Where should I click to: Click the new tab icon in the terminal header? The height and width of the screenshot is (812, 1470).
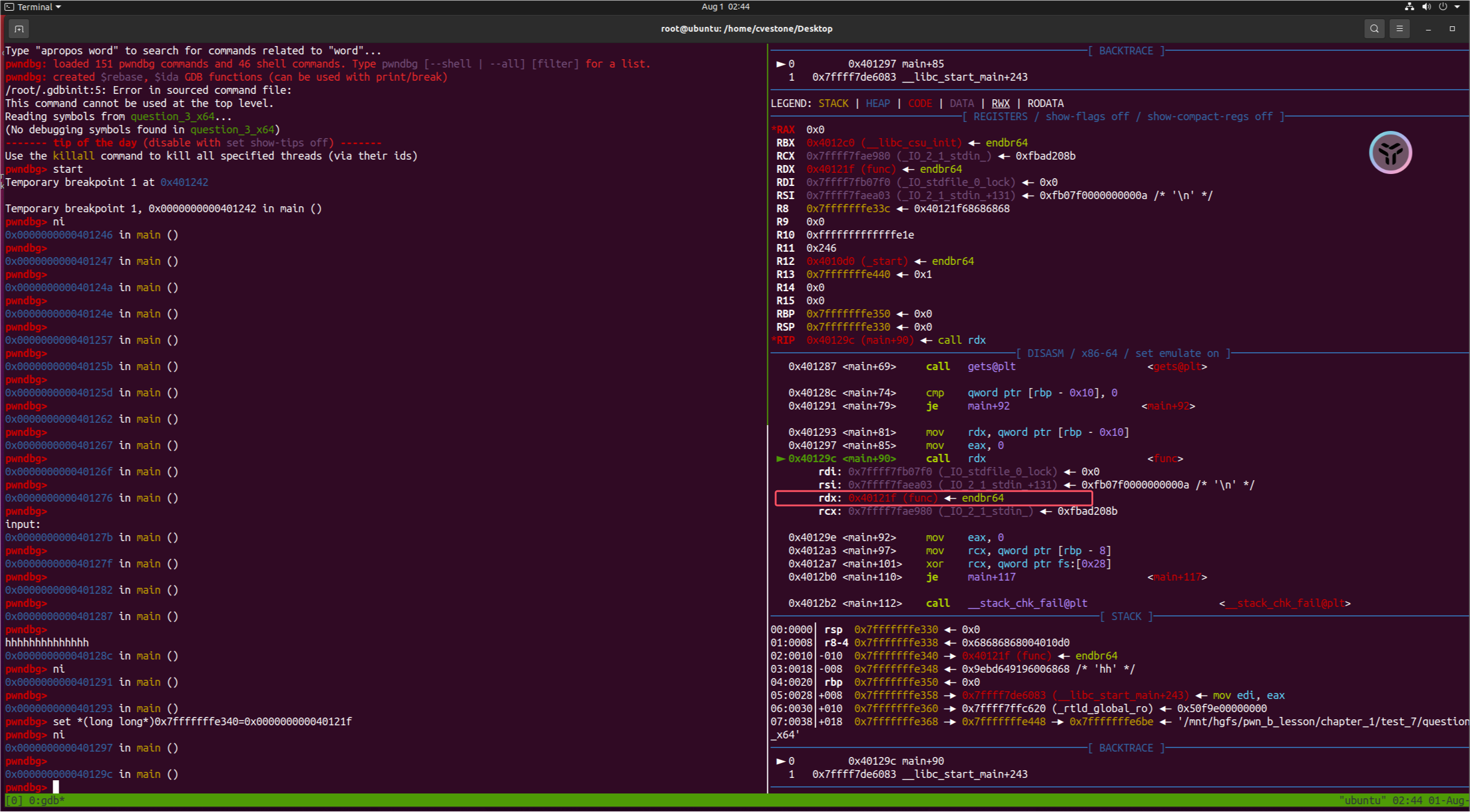point(19,29)
